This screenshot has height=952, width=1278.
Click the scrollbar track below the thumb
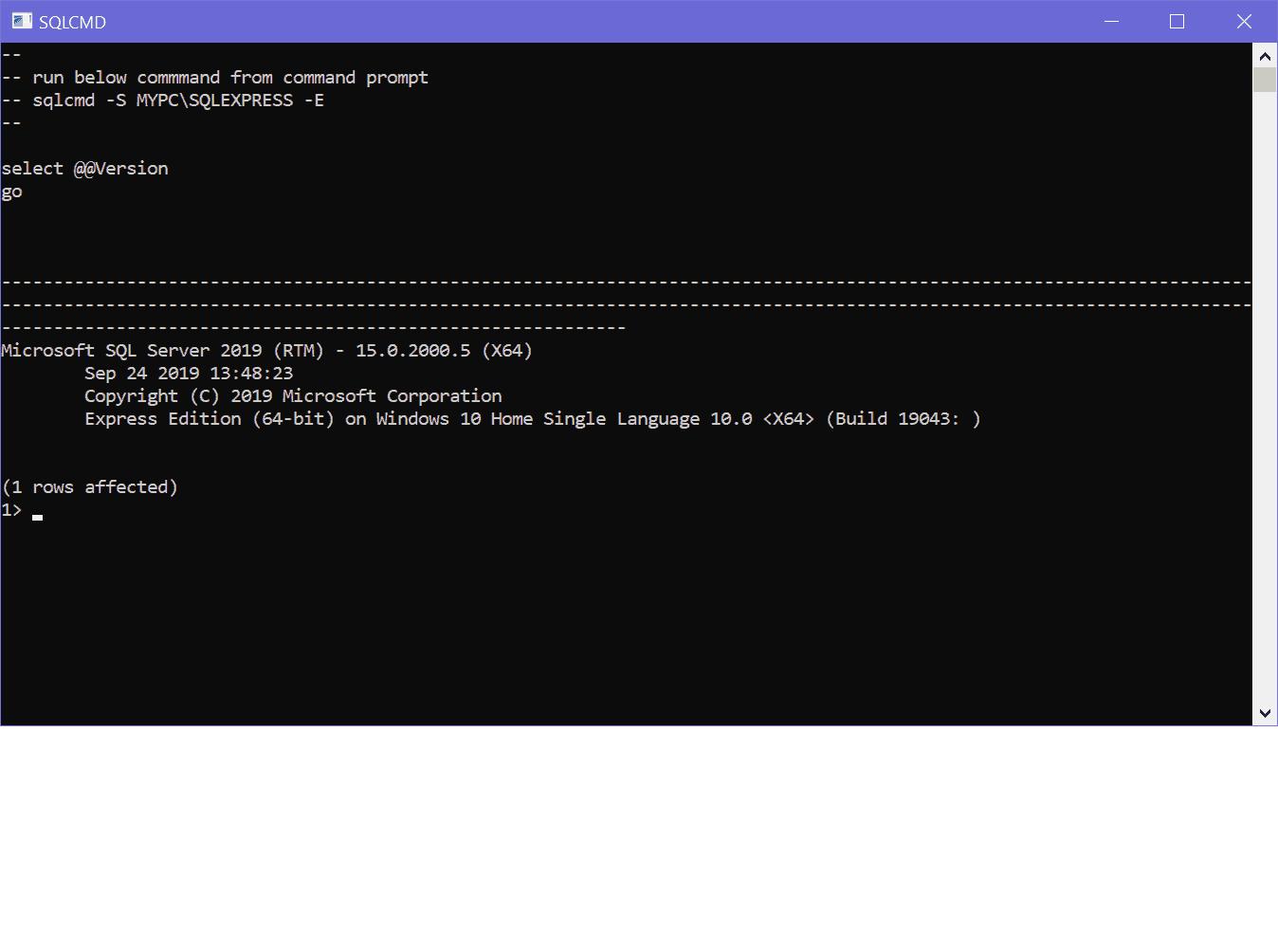click(1265, 379)
